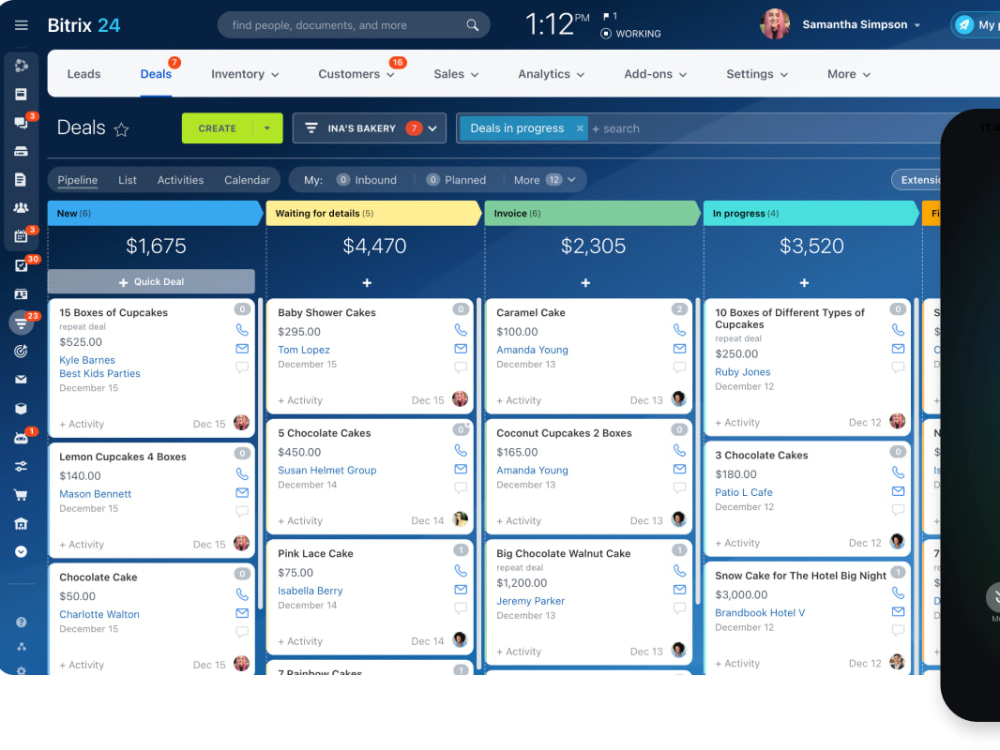Viewport: 1000px width, 750px height.
Task: Open Samantha Simpson user menu
Action: [861, 25]
